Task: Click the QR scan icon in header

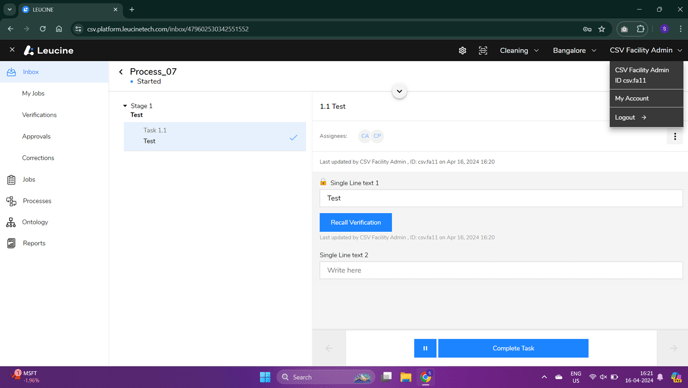Action: 483,50
